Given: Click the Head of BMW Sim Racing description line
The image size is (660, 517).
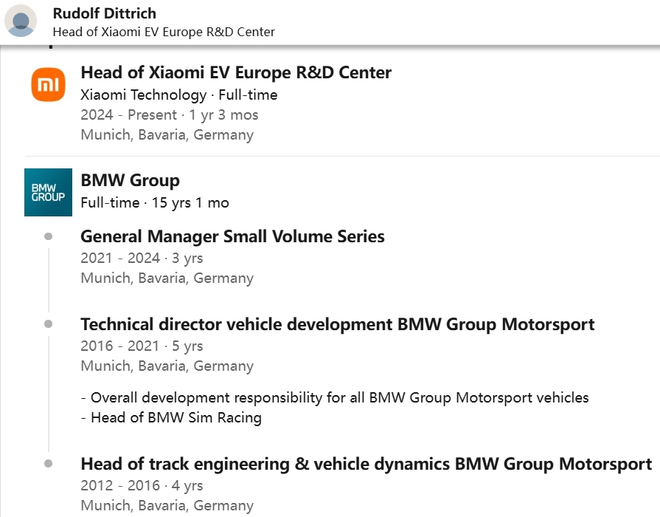Looking at the screenshot, I should click(x=170, y=418).
